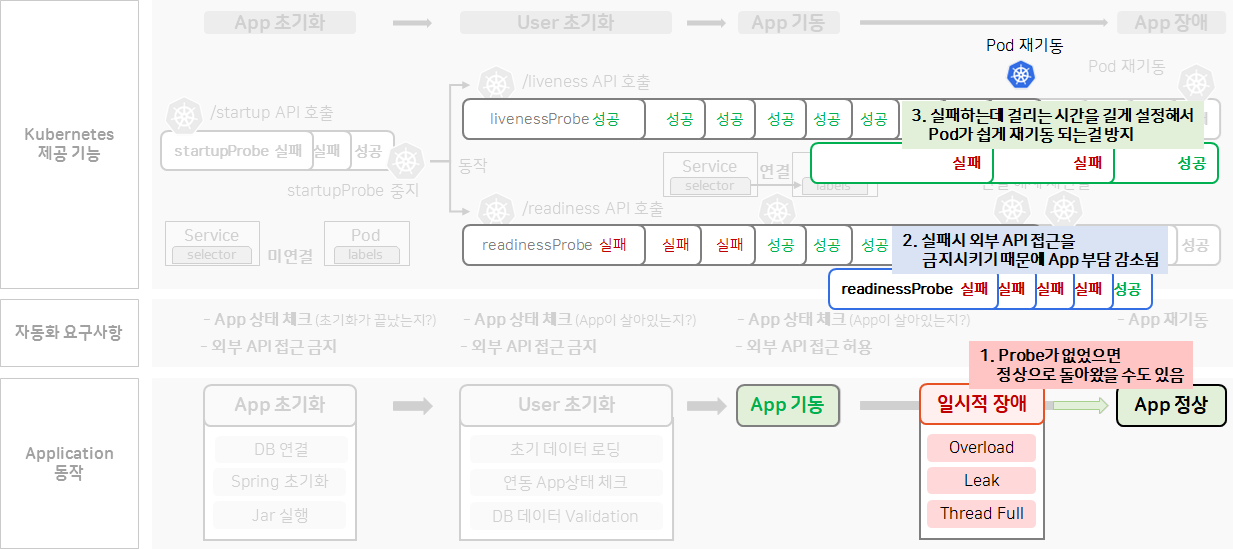Click the /readiness API 호출 label
Screen dimensions: 1233x549
tap(593, 209)
